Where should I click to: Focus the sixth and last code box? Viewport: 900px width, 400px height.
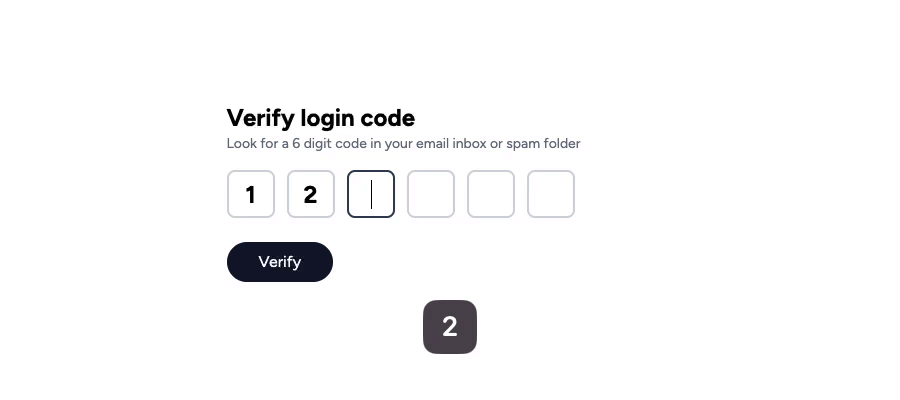[x=551, y=194]
